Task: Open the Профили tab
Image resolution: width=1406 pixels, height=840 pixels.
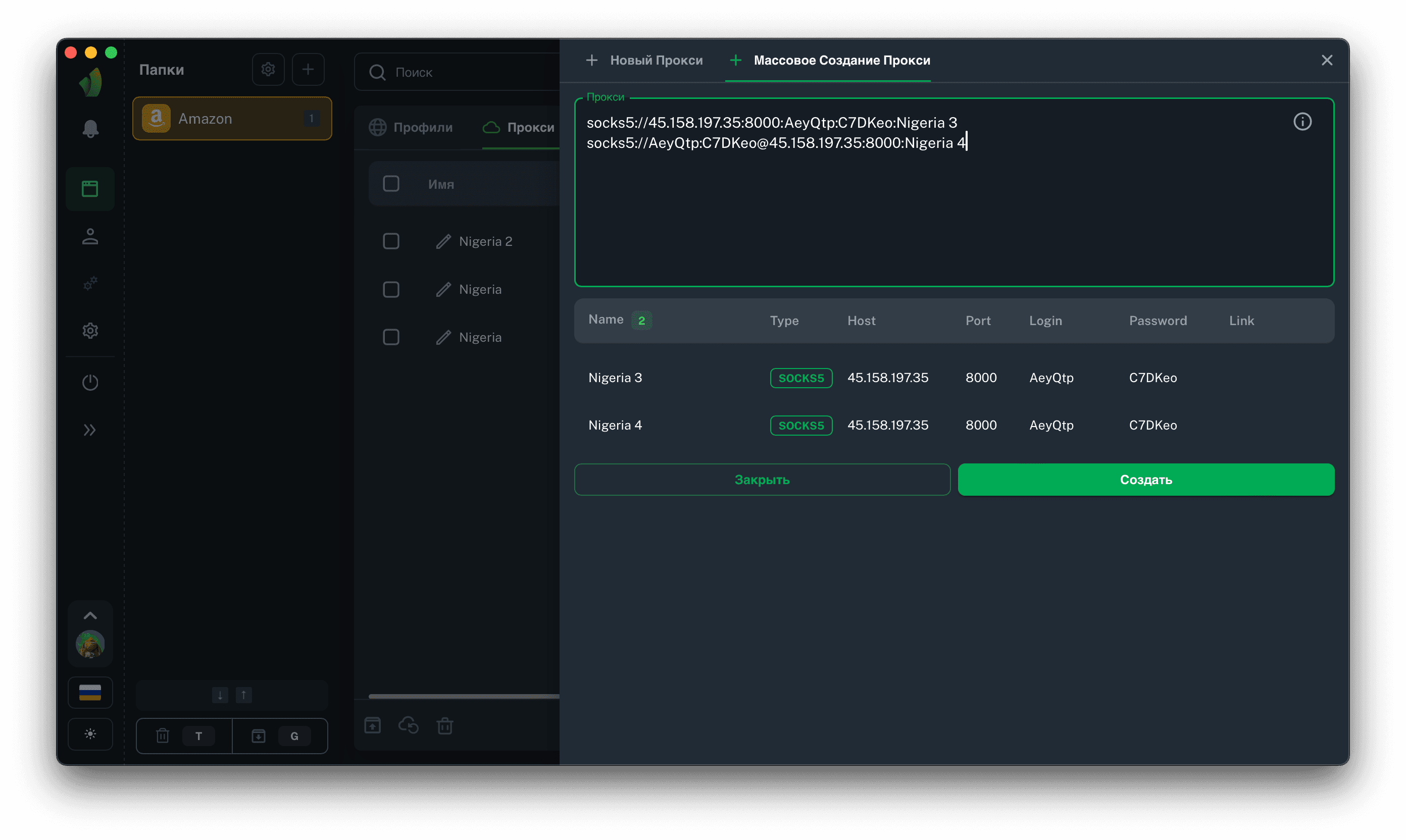Action: point(411,127)
